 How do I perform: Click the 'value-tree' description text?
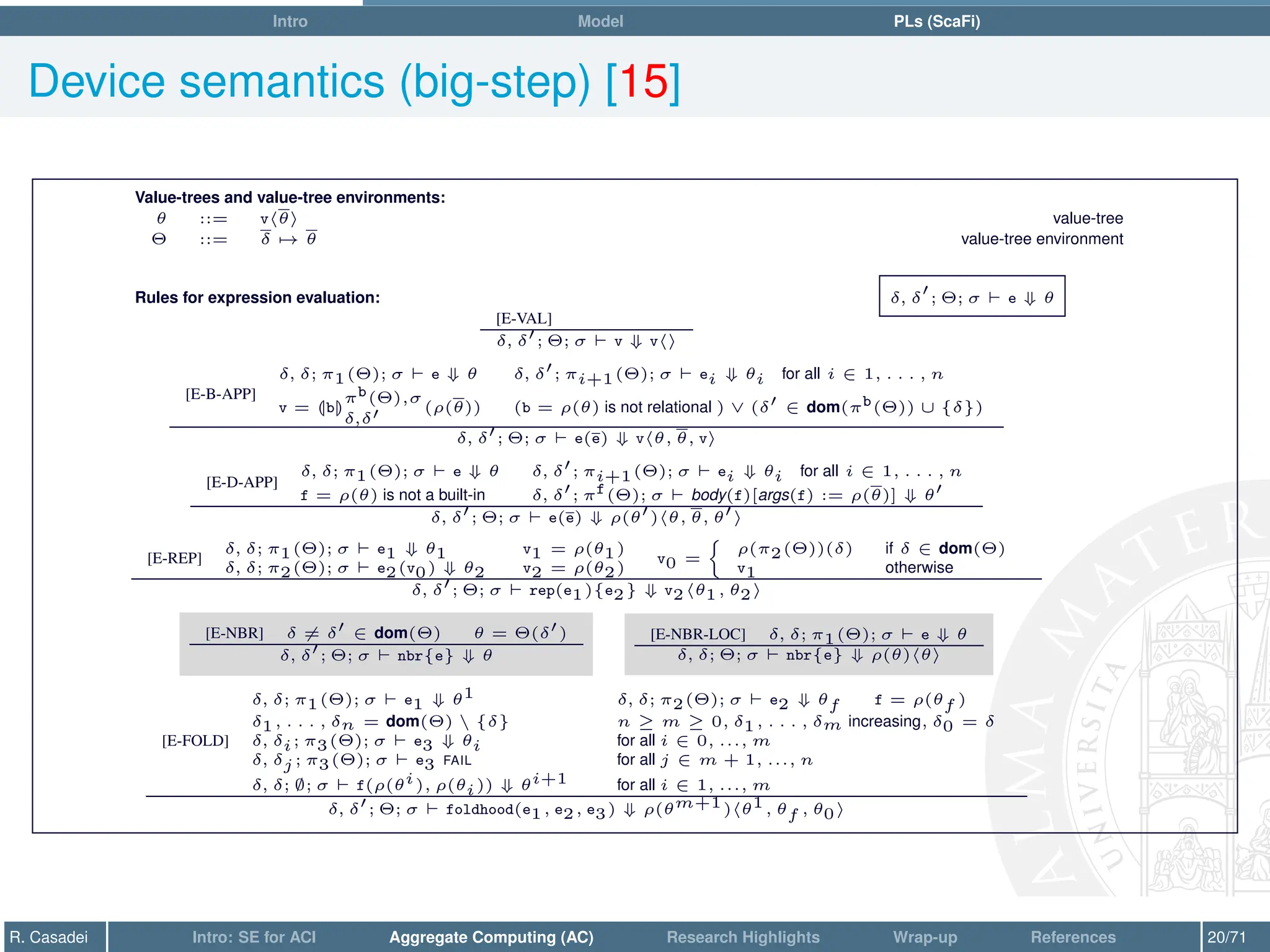[1088, 218]
